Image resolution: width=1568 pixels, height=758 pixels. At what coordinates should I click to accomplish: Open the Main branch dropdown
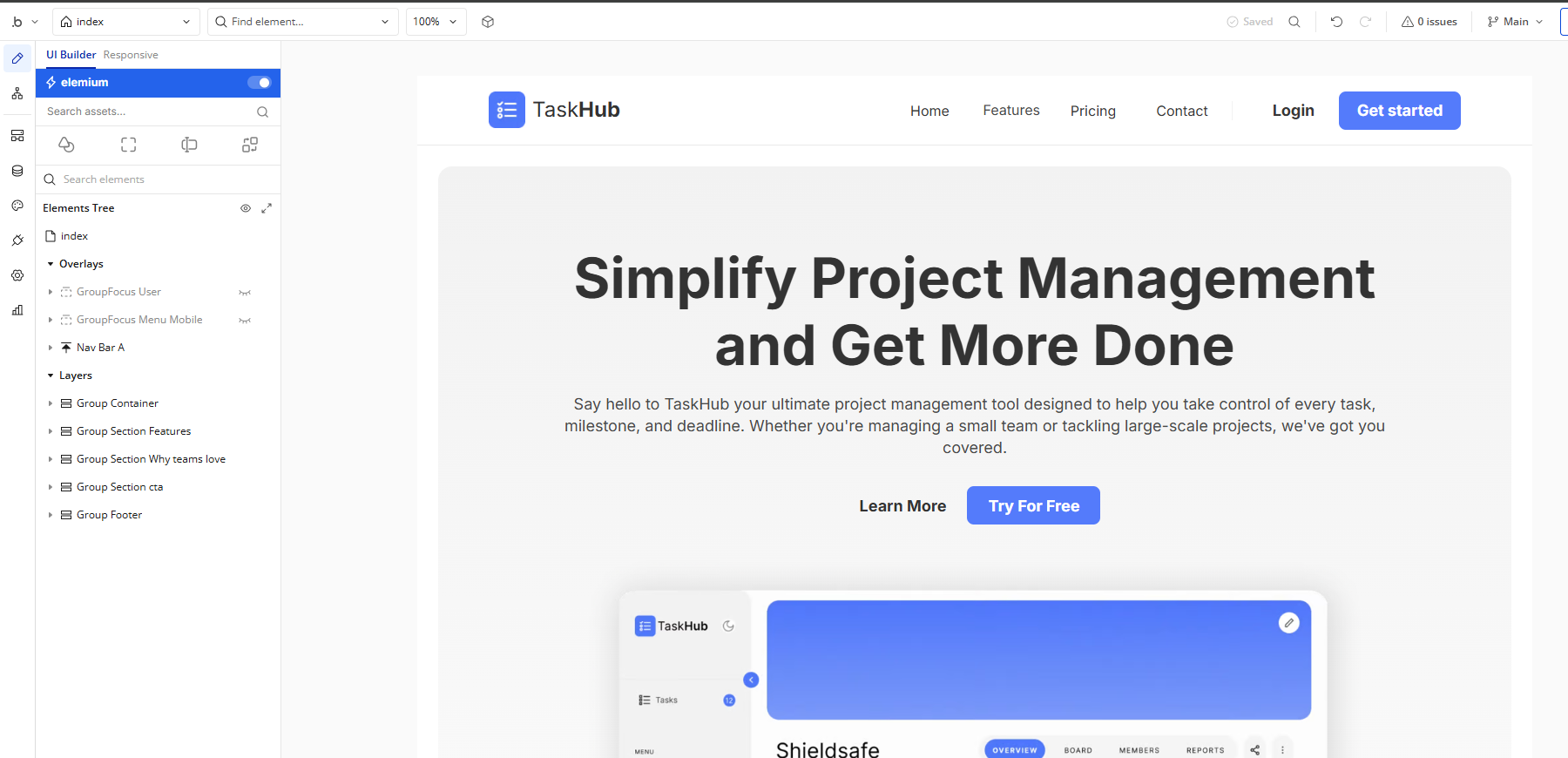(1516, 22)
